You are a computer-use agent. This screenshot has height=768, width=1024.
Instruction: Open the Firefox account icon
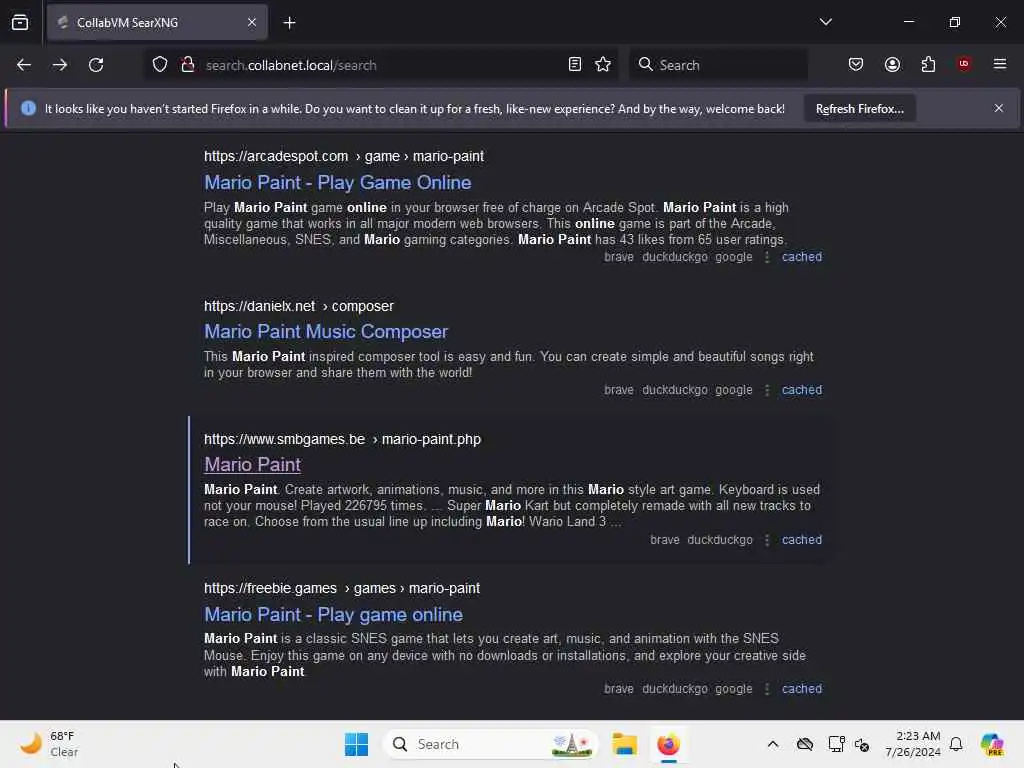892,65
